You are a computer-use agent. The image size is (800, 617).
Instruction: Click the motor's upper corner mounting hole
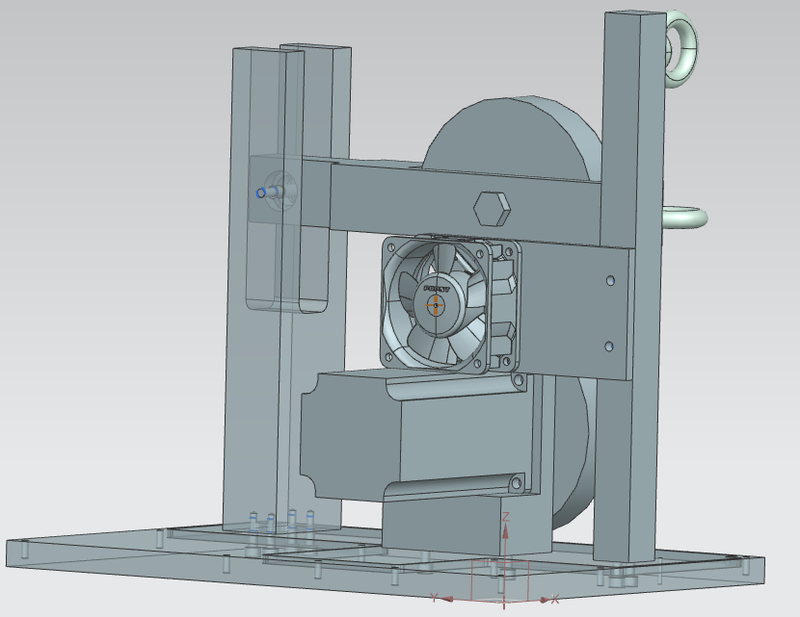click(519, 380)
